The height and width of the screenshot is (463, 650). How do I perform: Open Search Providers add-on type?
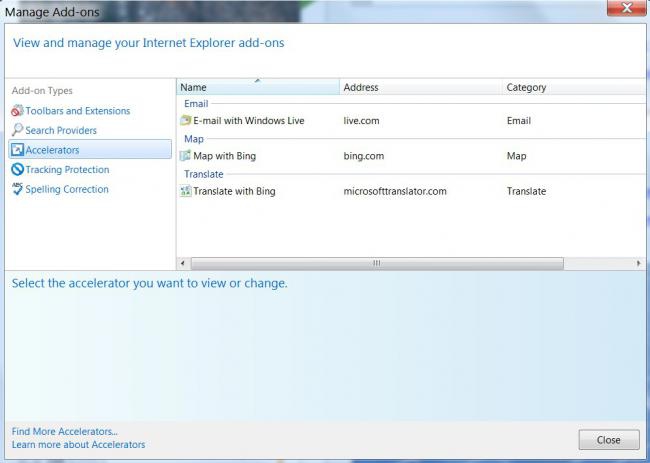point(61,130)
